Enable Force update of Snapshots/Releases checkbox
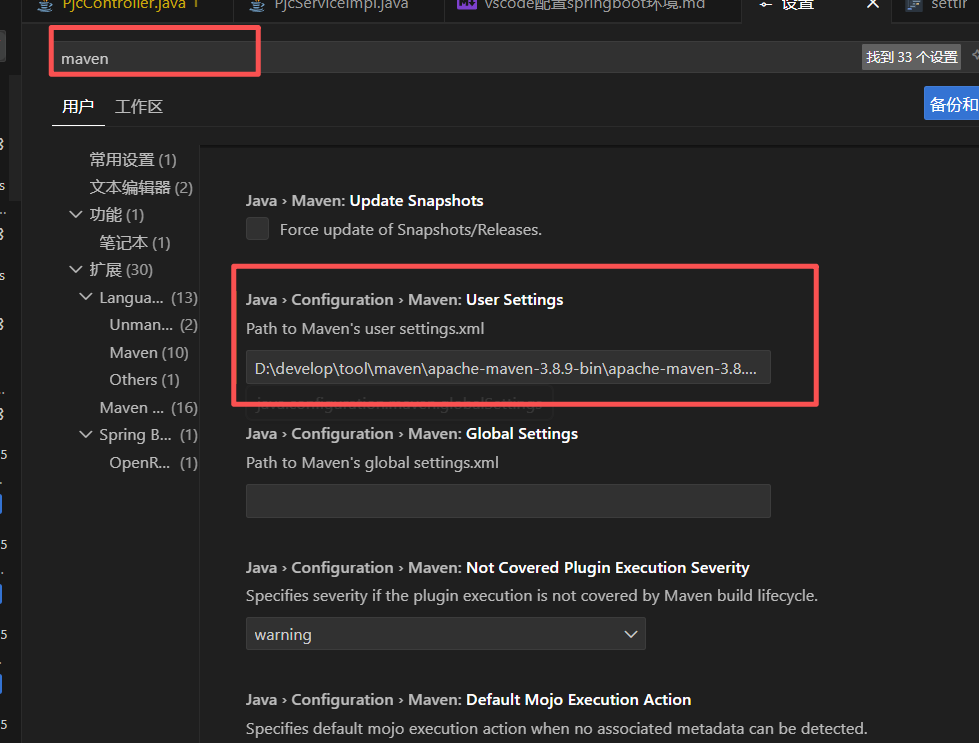979x743 pixels. [258, 229]
